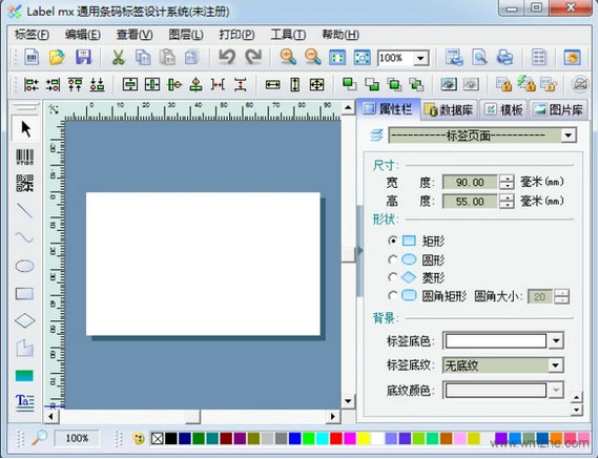Viewport: 598px width, 459px height.
Task: Click canvas scroll right arrow button
Action: coord(333,416)
